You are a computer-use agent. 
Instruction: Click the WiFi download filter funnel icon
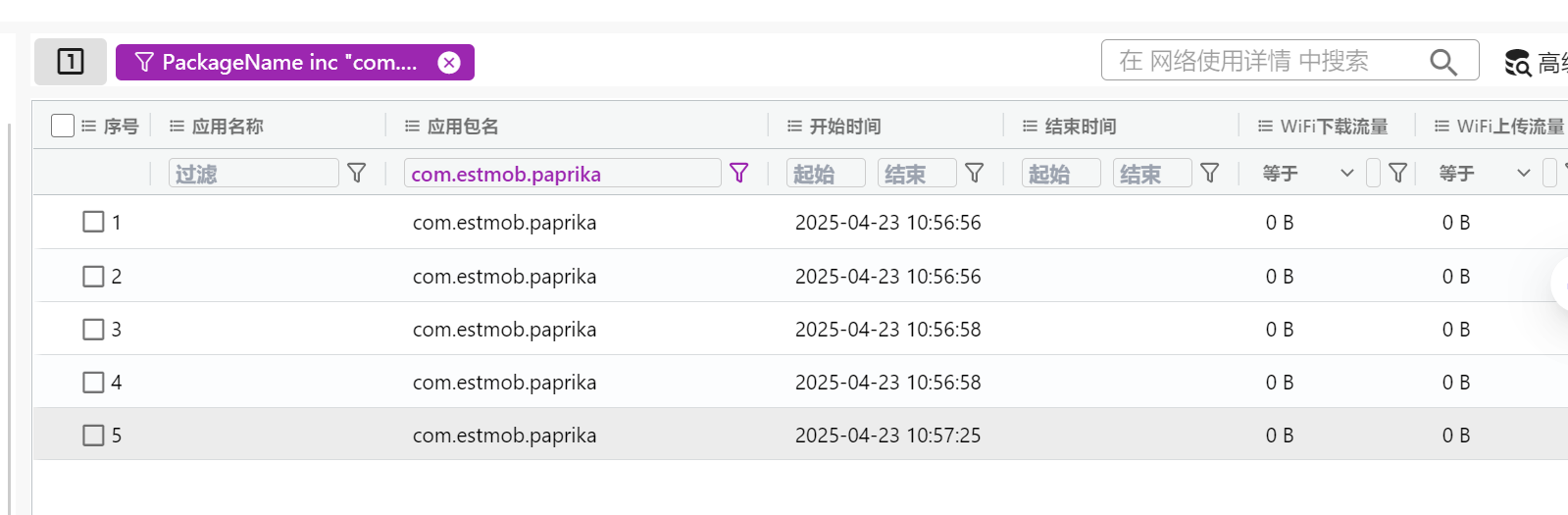[x=1398, y=174]
